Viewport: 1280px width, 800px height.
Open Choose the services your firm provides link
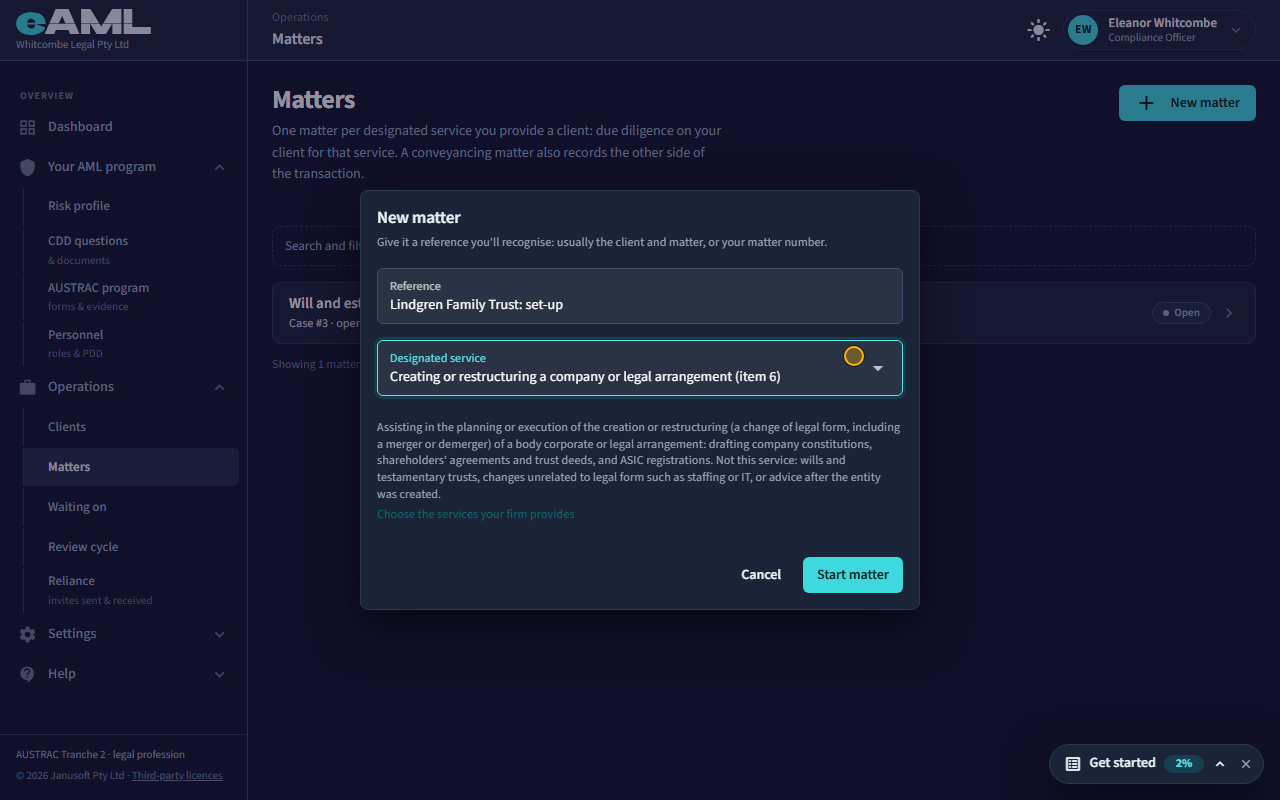[476, 514]
